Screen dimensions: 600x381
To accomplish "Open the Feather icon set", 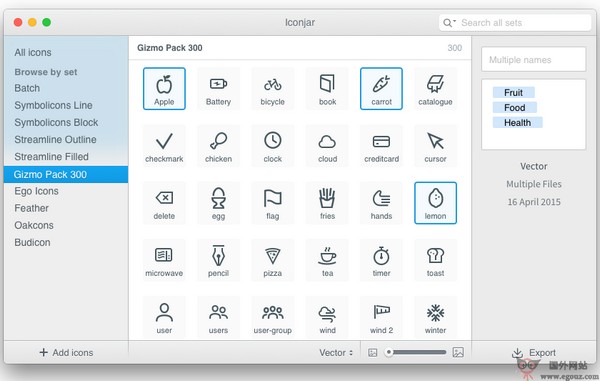I will (x=31, y=208).
